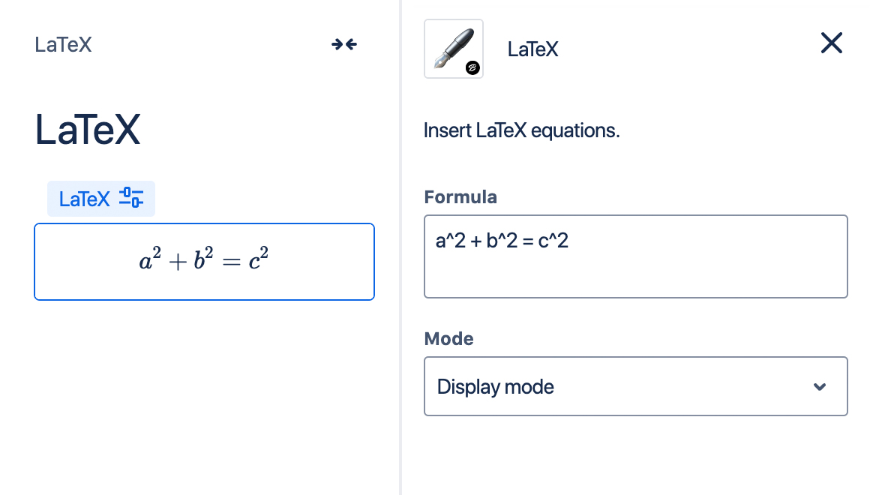870x495 pixels.
Task: Focus the Formula text field
Action: coord(635,268)
